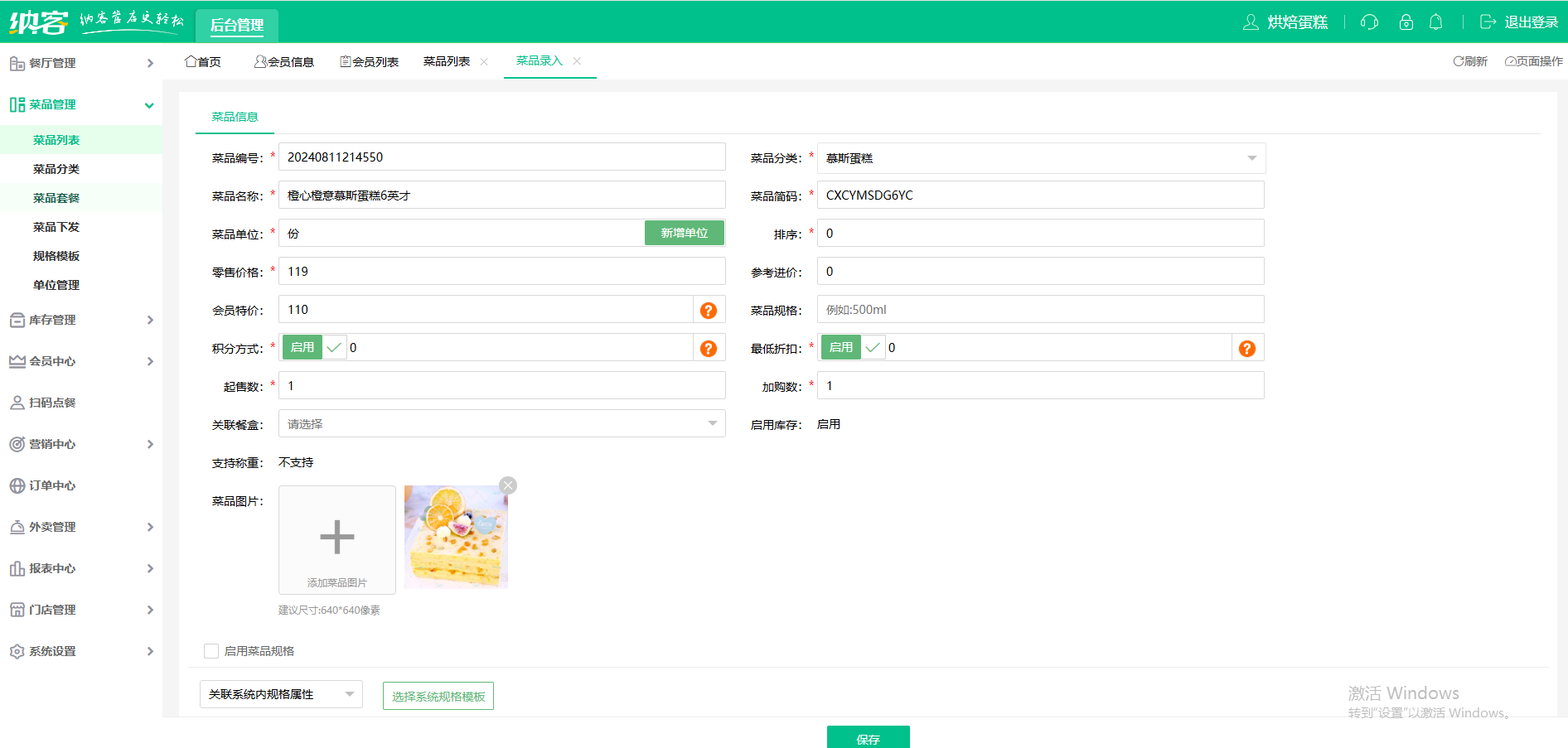Expand the 系统设置 chevron
This screenshot has height=748, width=1568.
pos(150,651)
